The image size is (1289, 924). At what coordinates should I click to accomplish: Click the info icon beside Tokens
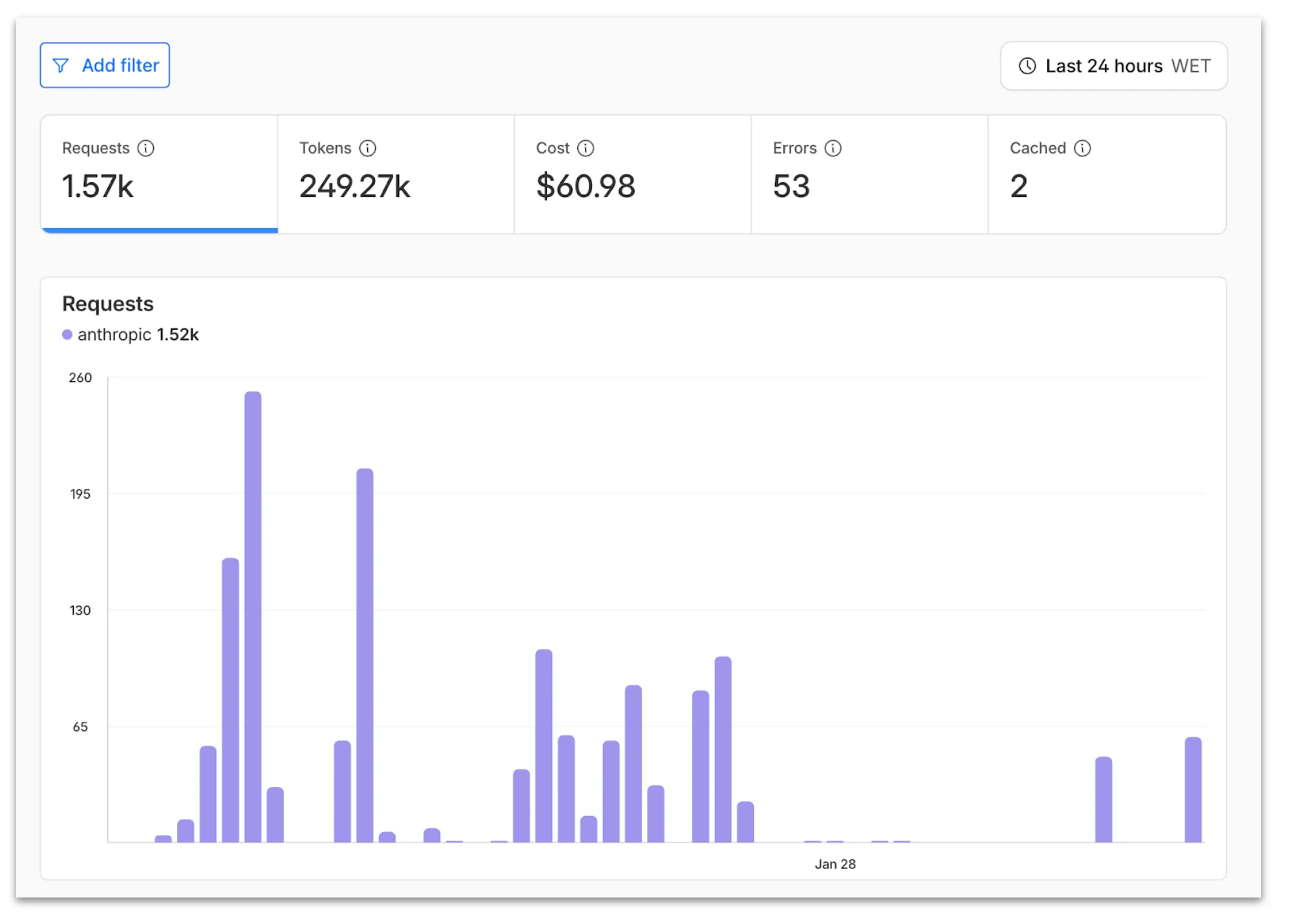click(x=368, y=148)
